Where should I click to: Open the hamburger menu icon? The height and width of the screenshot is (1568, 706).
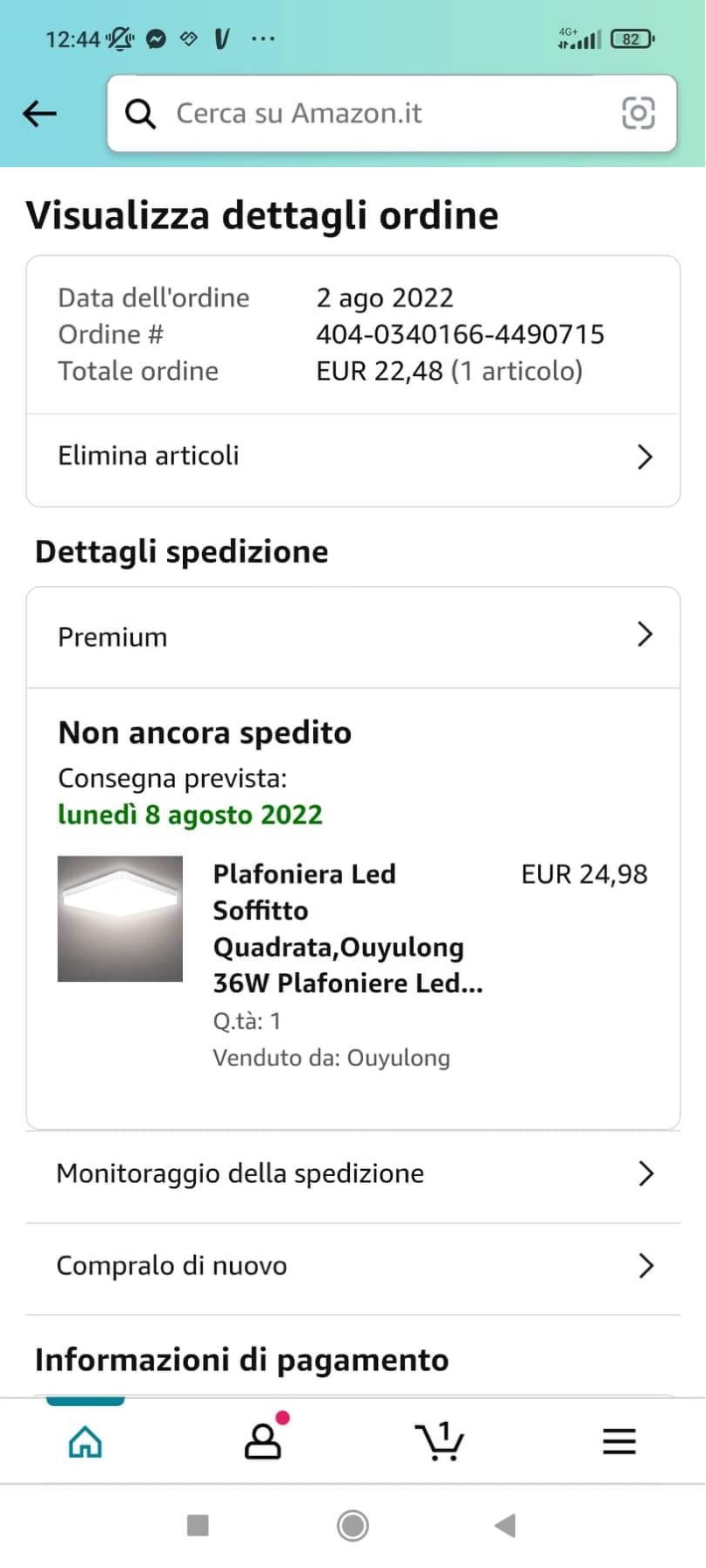pos(619,1441)
